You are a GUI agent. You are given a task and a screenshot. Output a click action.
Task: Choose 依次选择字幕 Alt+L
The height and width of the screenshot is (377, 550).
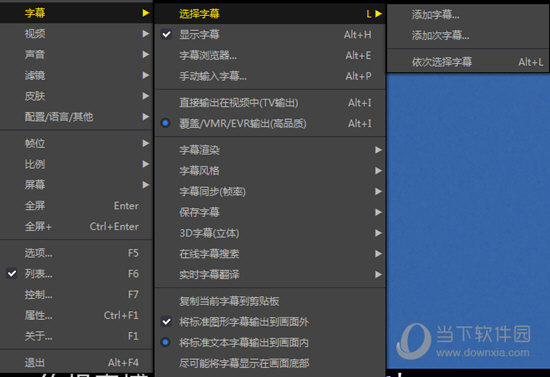coord(468,62)
